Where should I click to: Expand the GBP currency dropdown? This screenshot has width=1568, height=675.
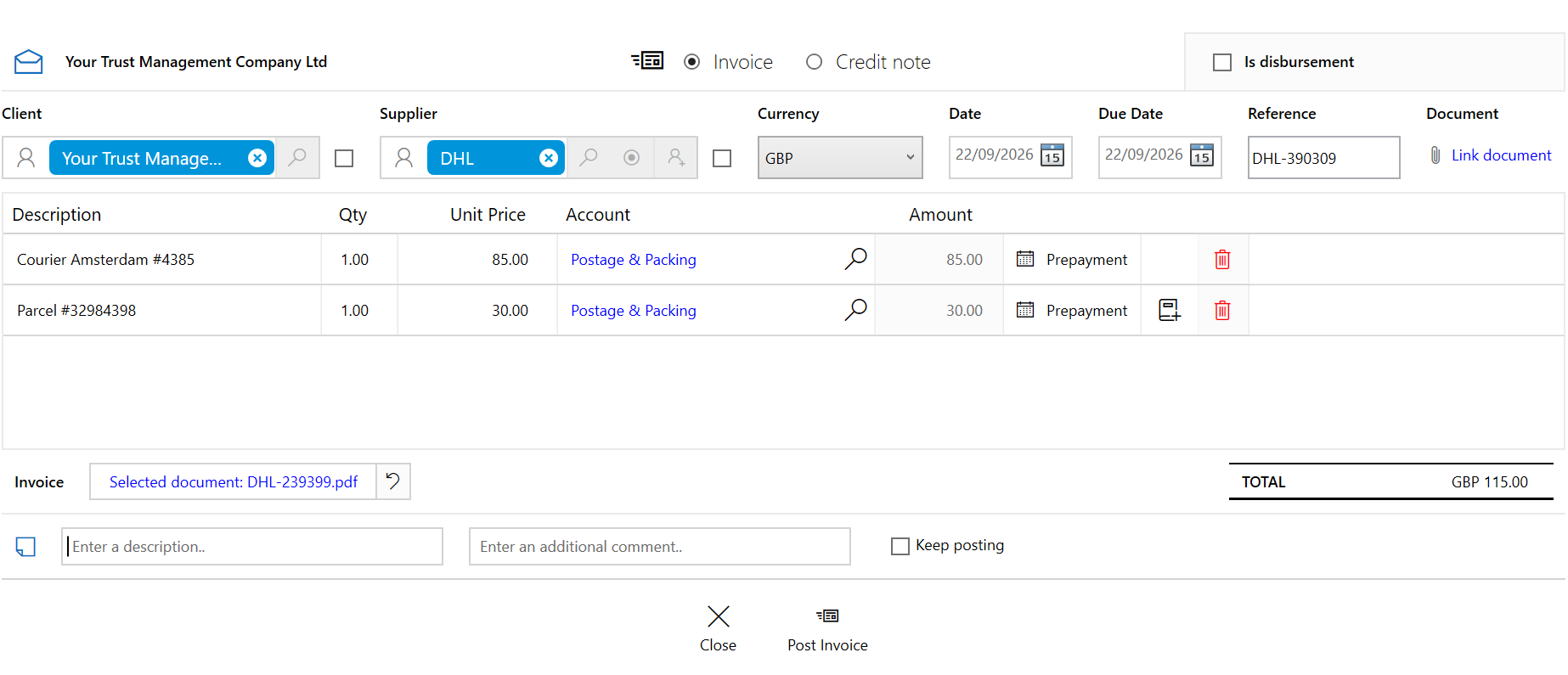pyautogui.click(x=840, y=158)
